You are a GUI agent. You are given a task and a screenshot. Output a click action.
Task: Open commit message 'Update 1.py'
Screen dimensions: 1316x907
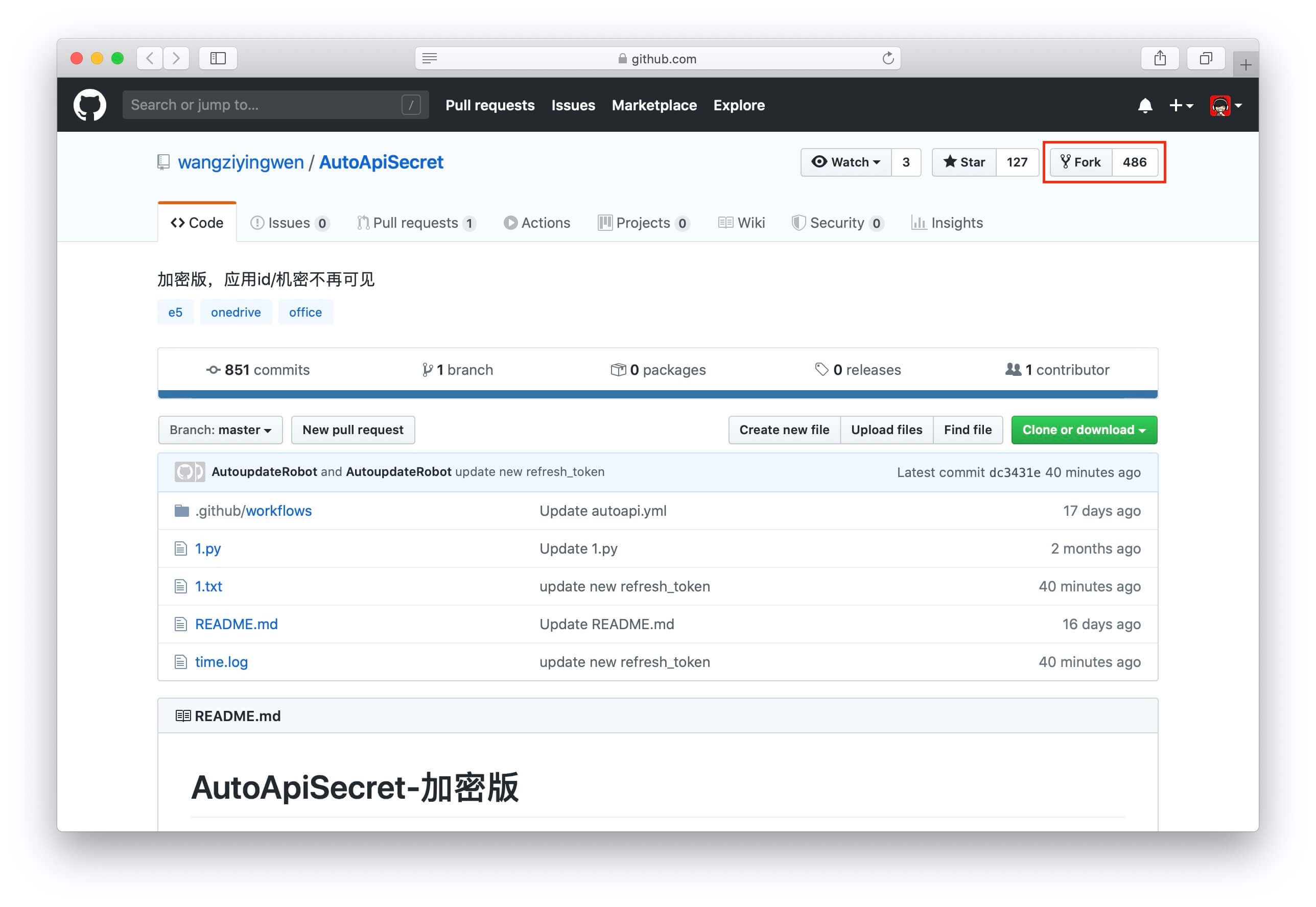(578, 549)
